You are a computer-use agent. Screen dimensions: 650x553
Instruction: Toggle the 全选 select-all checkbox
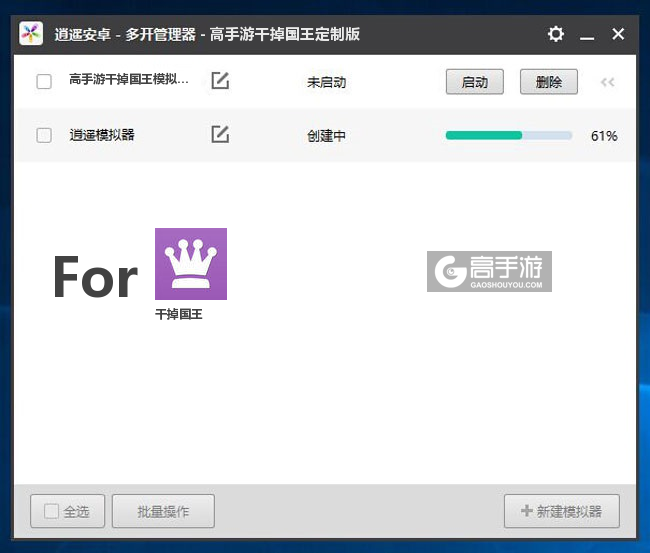point(51,511)
